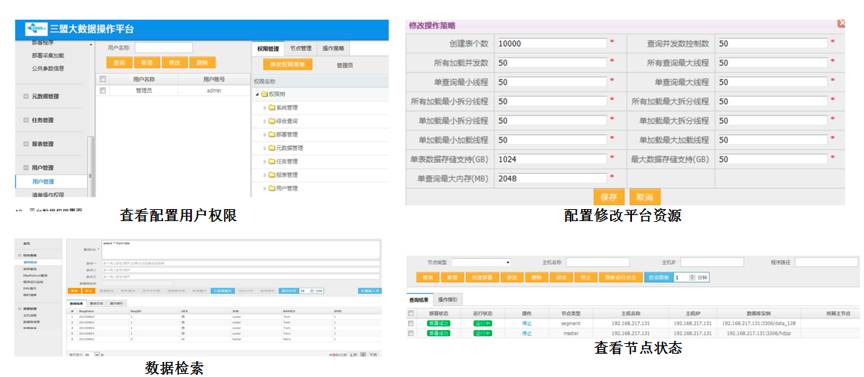Click the green deployment status badge in segment row
Image resolution: width=864 pixels, height=377 pixels.
tap(439, 324)
